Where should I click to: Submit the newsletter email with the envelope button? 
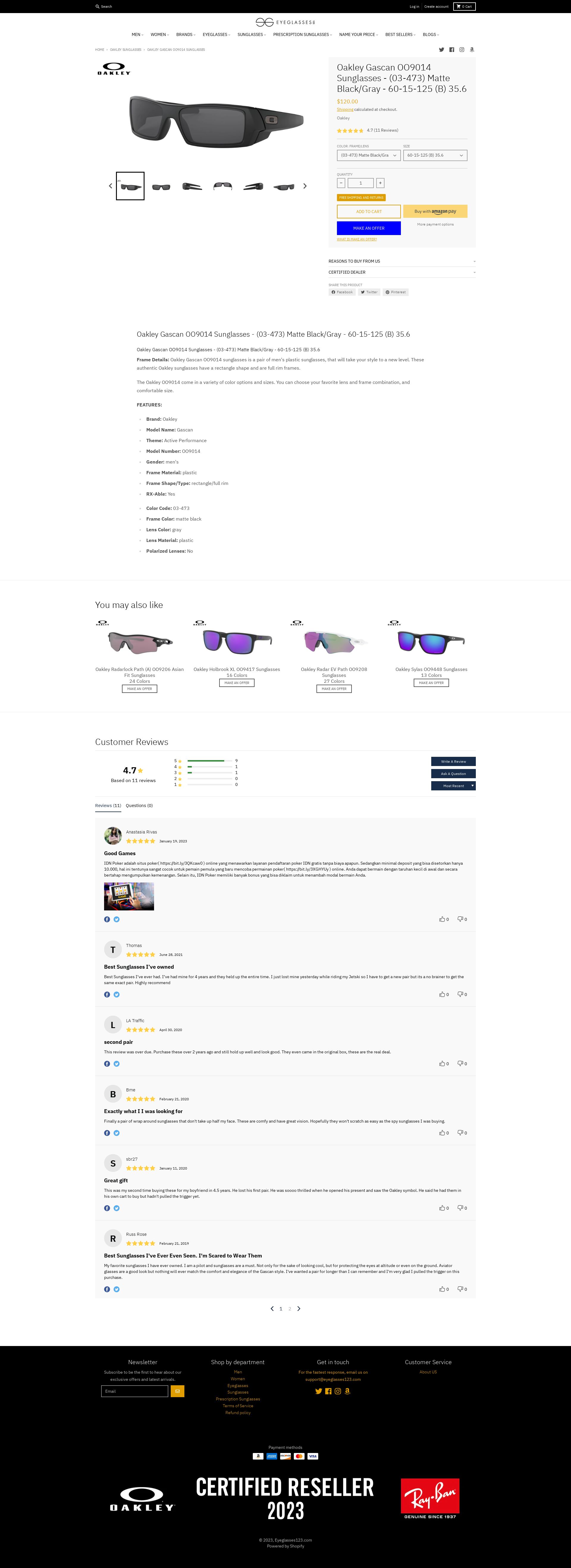pyautogui.click(x=177, y=1391)
